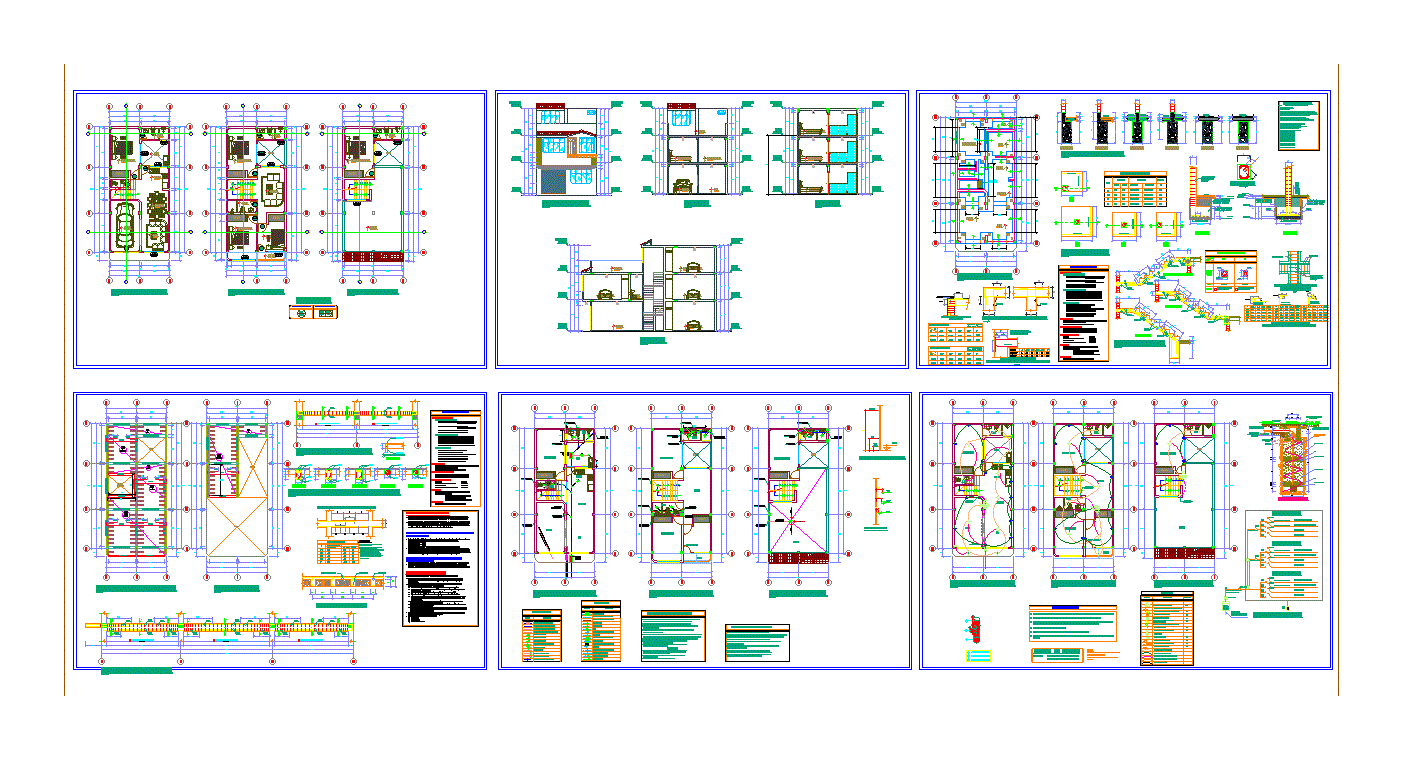Select the small orange legend box under the architectural plans

[x=313, y=312]
